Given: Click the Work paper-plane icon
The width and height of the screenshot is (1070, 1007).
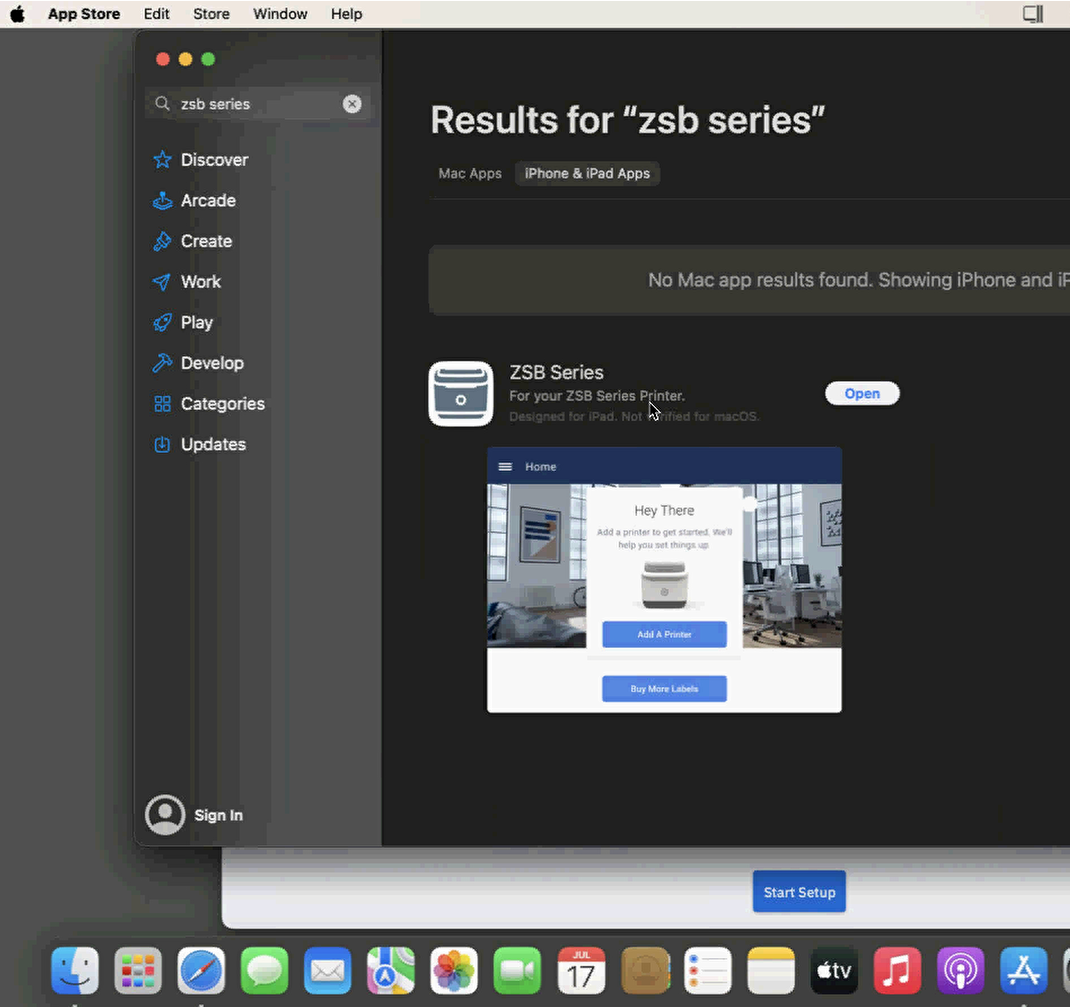Looking at the screenshot, I should coord(162,282).
